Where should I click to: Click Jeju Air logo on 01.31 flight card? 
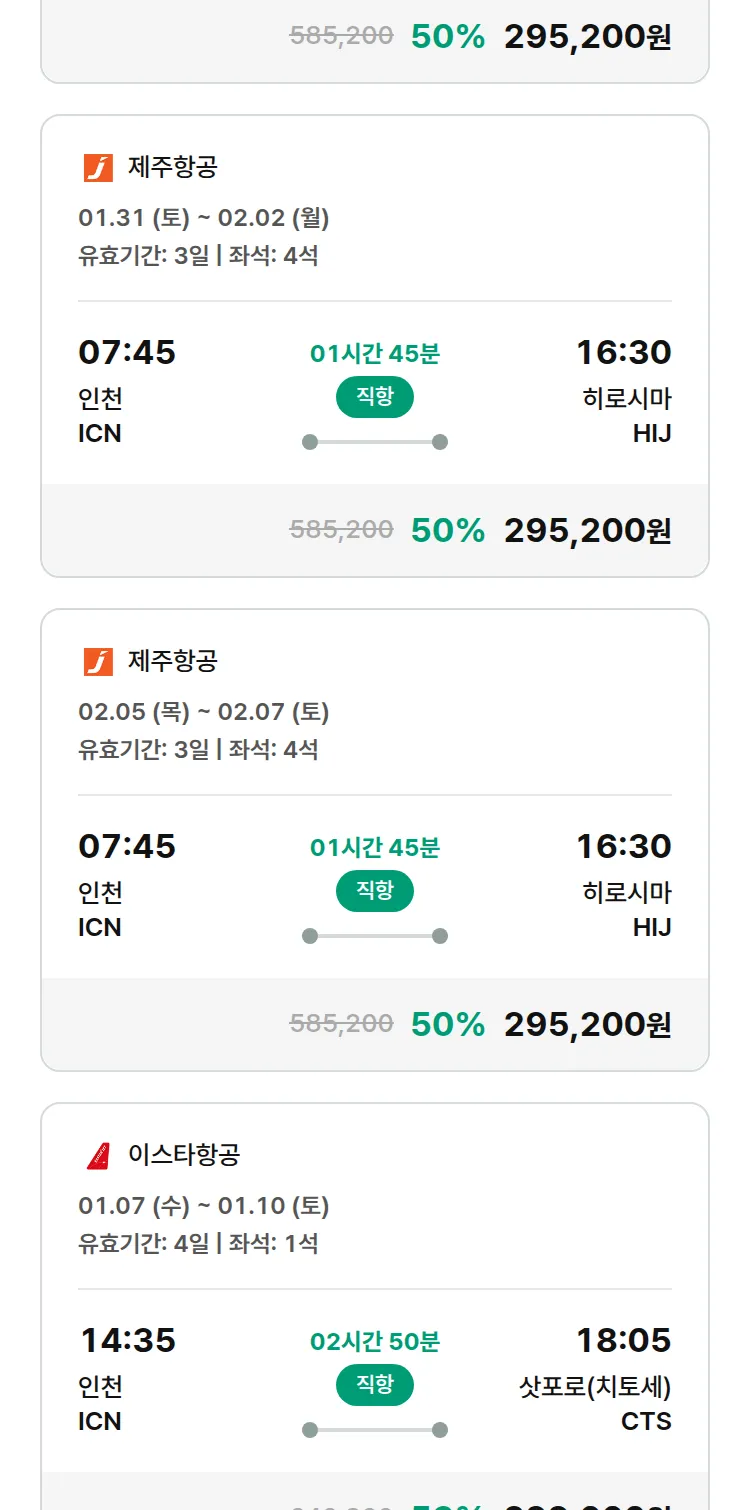(98, 167)
